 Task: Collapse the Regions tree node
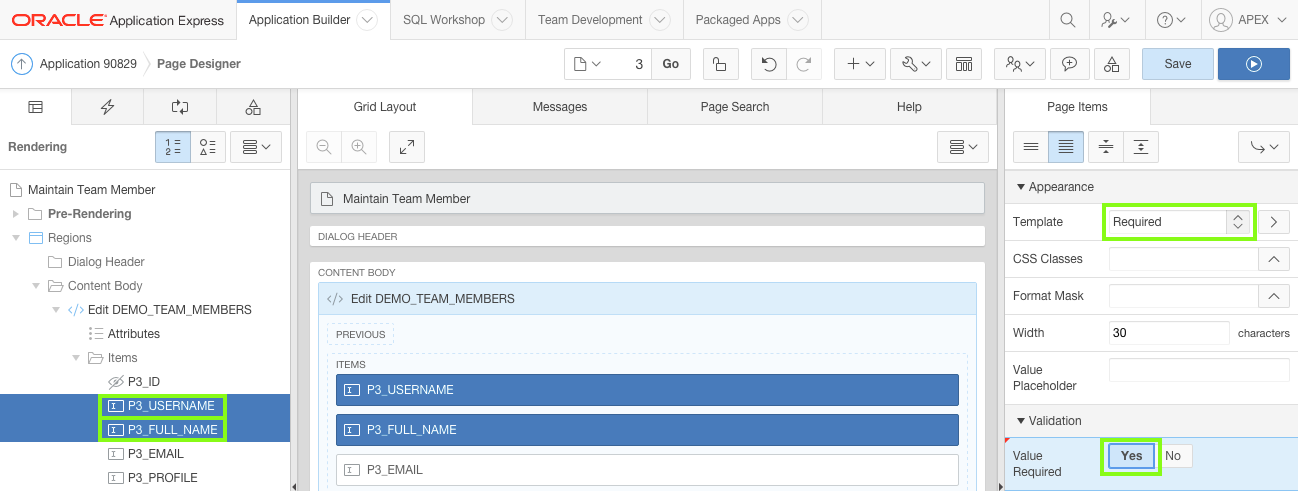click(15, 238)
